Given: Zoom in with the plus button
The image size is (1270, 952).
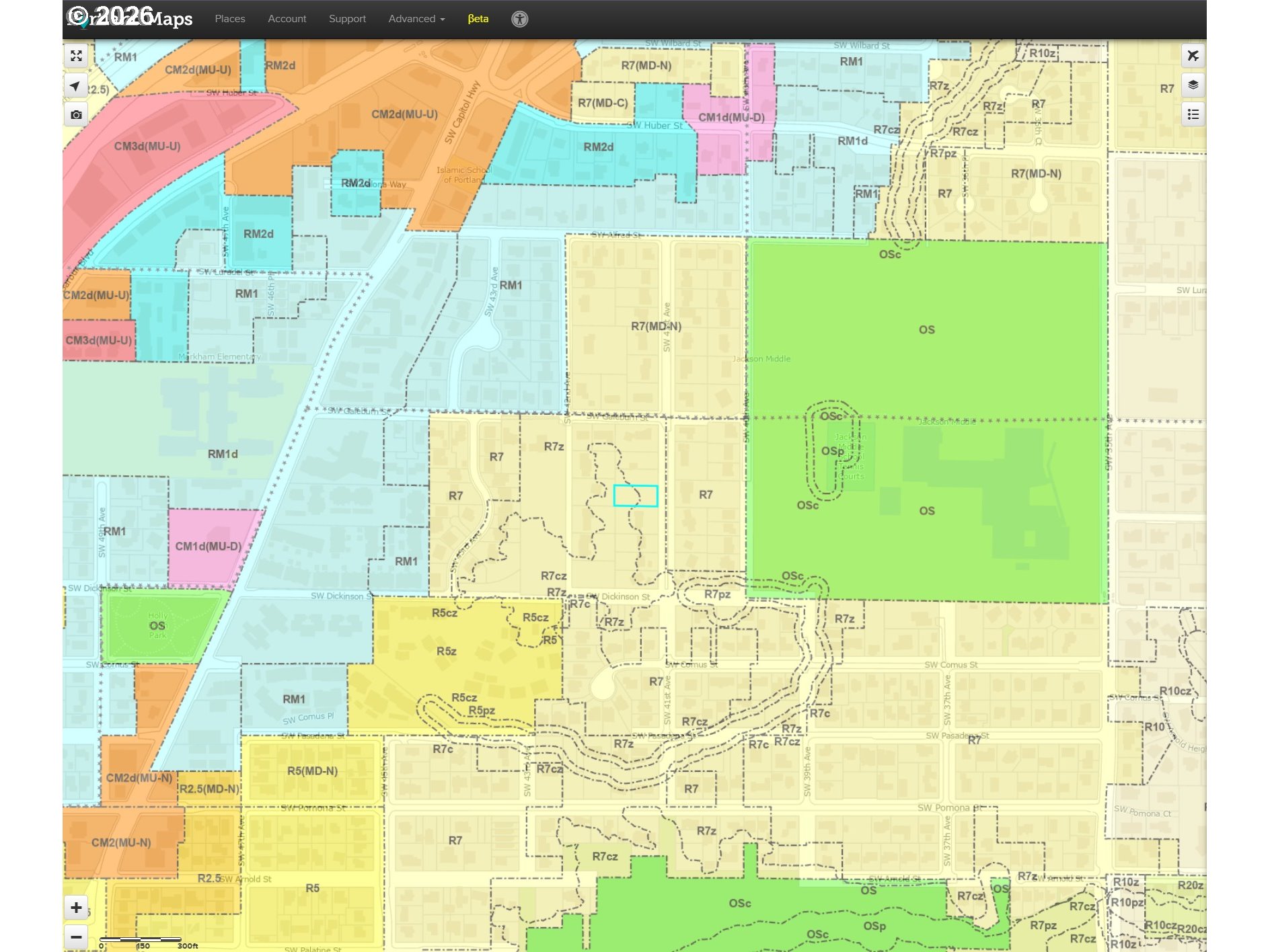Looking at the screenshot, I should [76, 908].
